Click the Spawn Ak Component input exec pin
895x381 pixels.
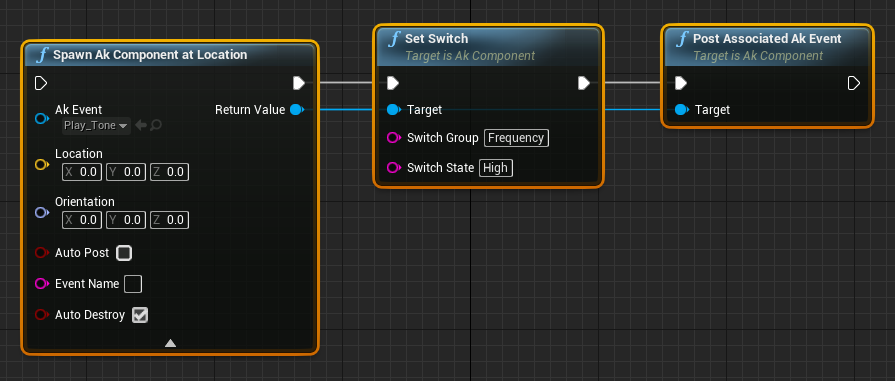pyautogui.click(x=41, y=83)
